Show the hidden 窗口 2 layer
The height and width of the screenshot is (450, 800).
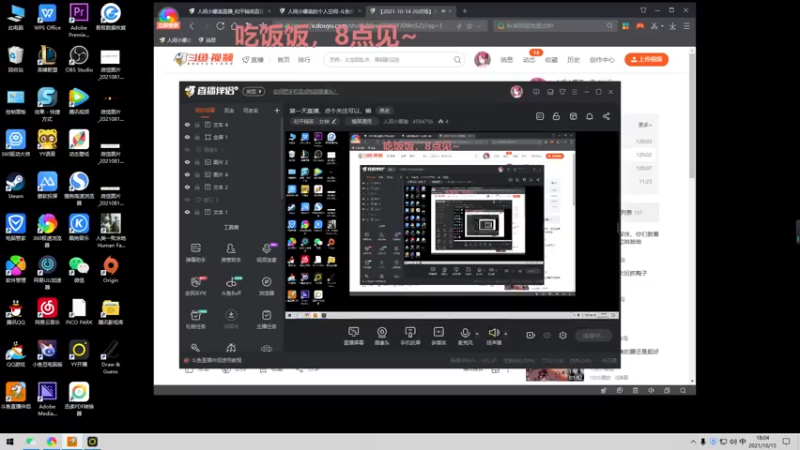click(x=187, y=199)
